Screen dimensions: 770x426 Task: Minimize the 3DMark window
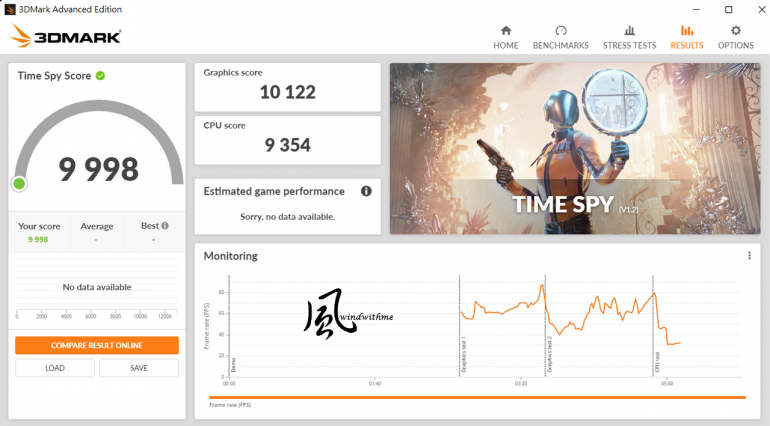(696, 9)
